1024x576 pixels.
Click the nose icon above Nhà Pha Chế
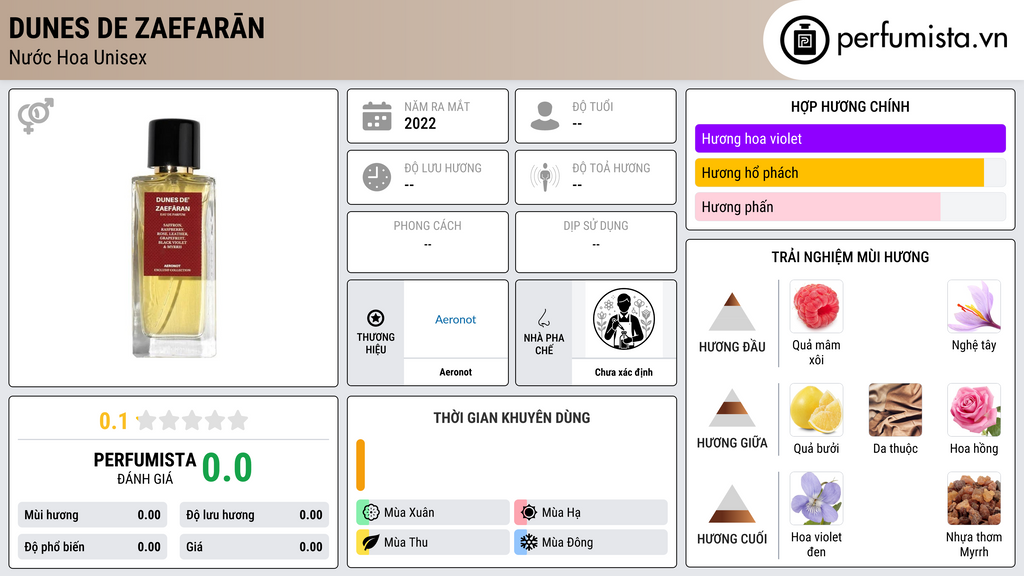pos(543,318)
